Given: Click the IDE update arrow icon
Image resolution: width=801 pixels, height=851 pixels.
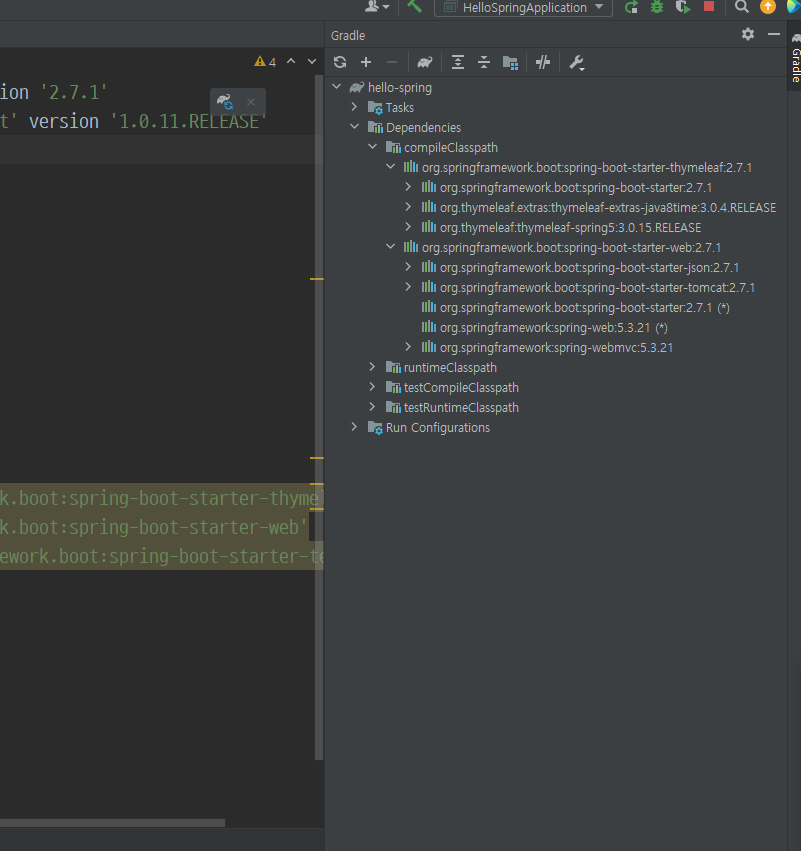Looking at the screenshot, I should click(x=768, y=7).
